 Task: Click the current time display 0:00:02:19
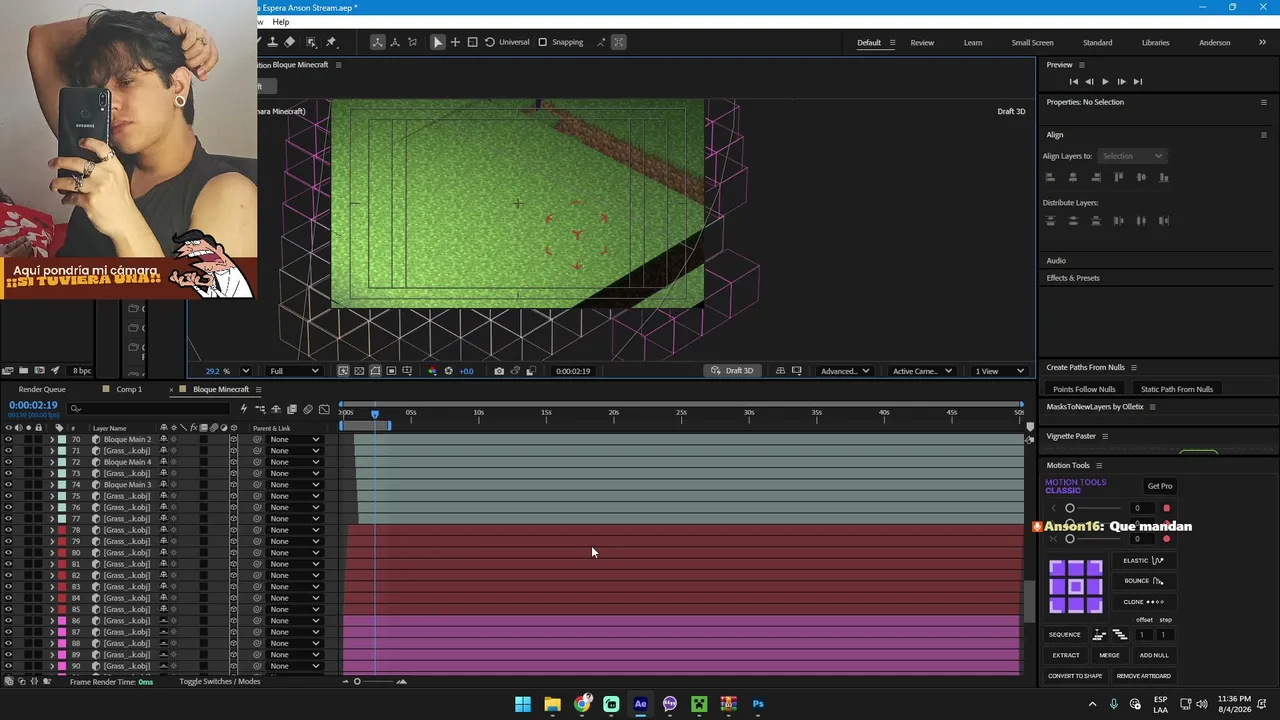[33, 406]
